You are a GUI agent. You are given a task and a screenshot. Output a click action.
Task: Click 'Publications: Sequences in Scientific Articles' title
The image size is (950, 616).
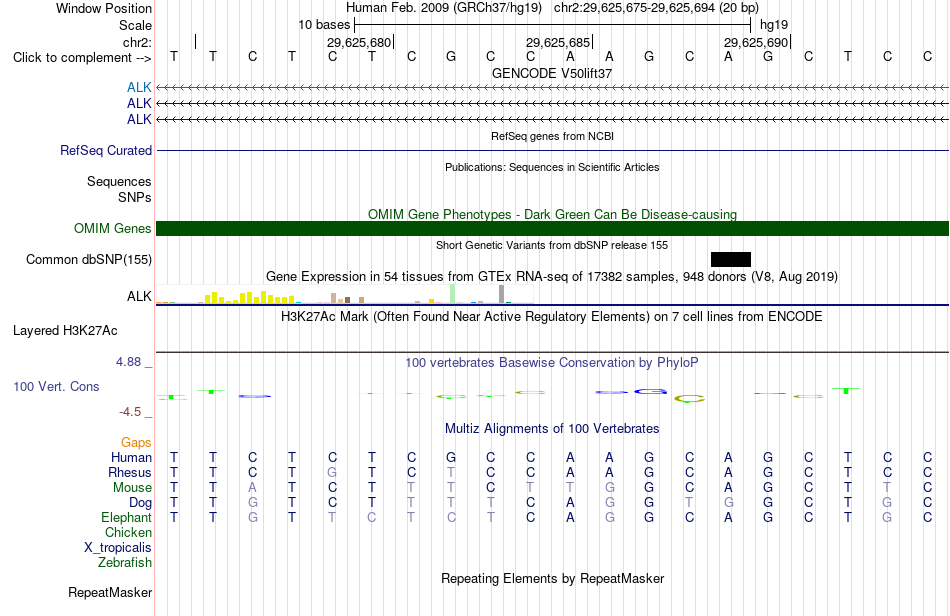click(552, 167)
